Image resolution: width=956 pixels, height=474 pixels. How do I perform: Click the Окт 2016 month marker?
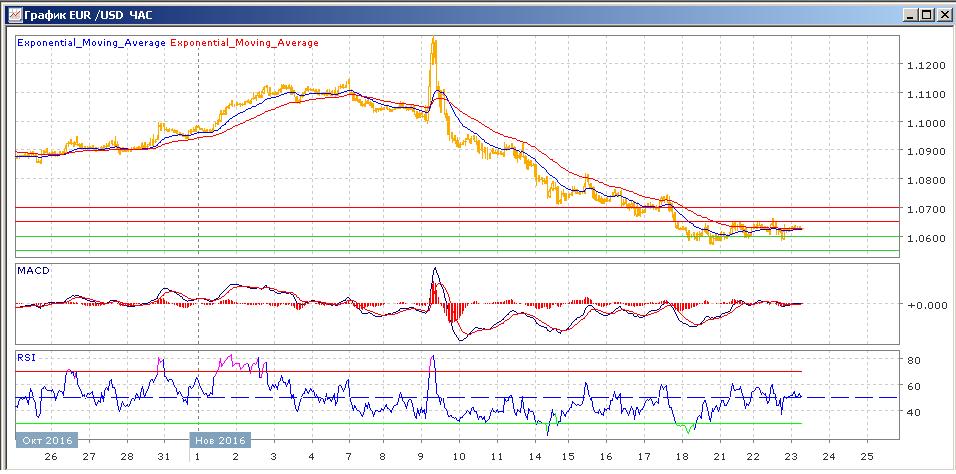coord(45,440)
